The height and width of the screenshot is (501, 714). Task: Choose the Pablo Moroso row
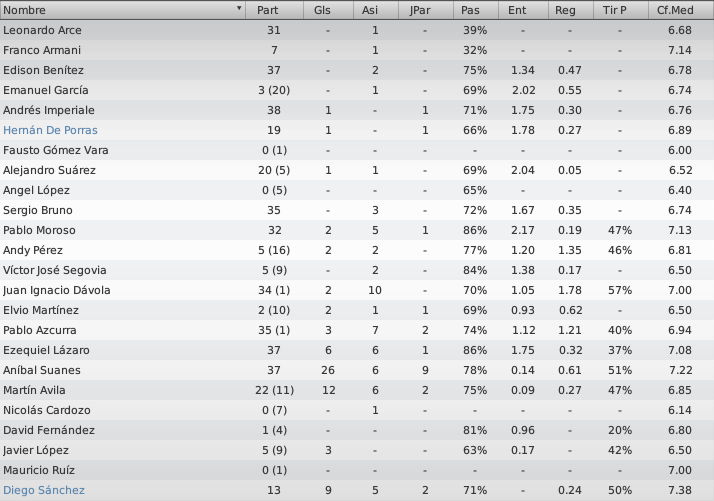(x=357, y=230)
